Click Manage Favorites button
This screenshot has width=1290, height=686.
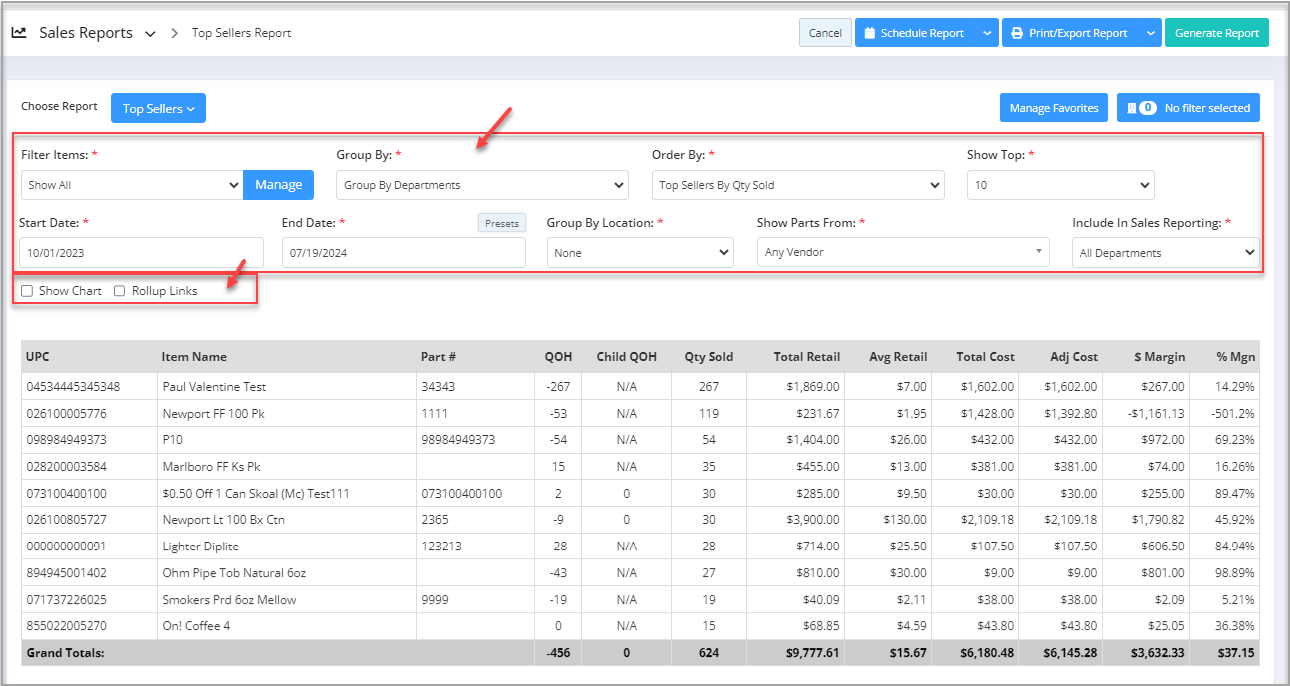coord(1054,108)
